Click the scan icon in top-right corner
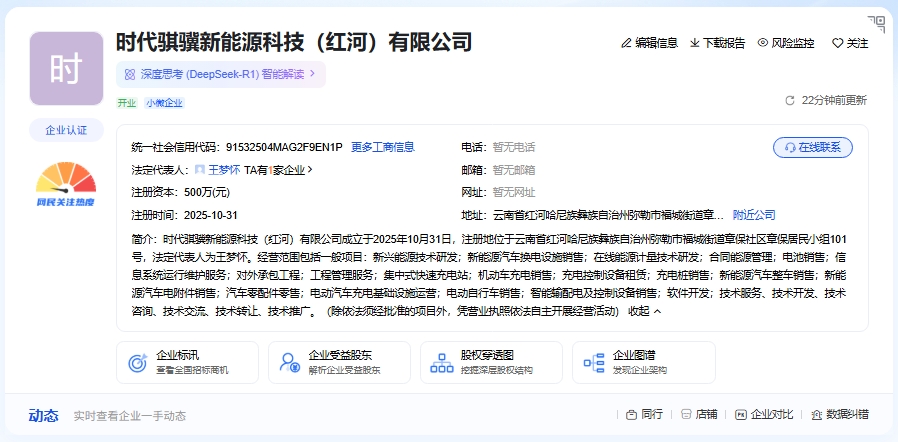This screenshot has width=898, height=442. [x=876, y=22]
